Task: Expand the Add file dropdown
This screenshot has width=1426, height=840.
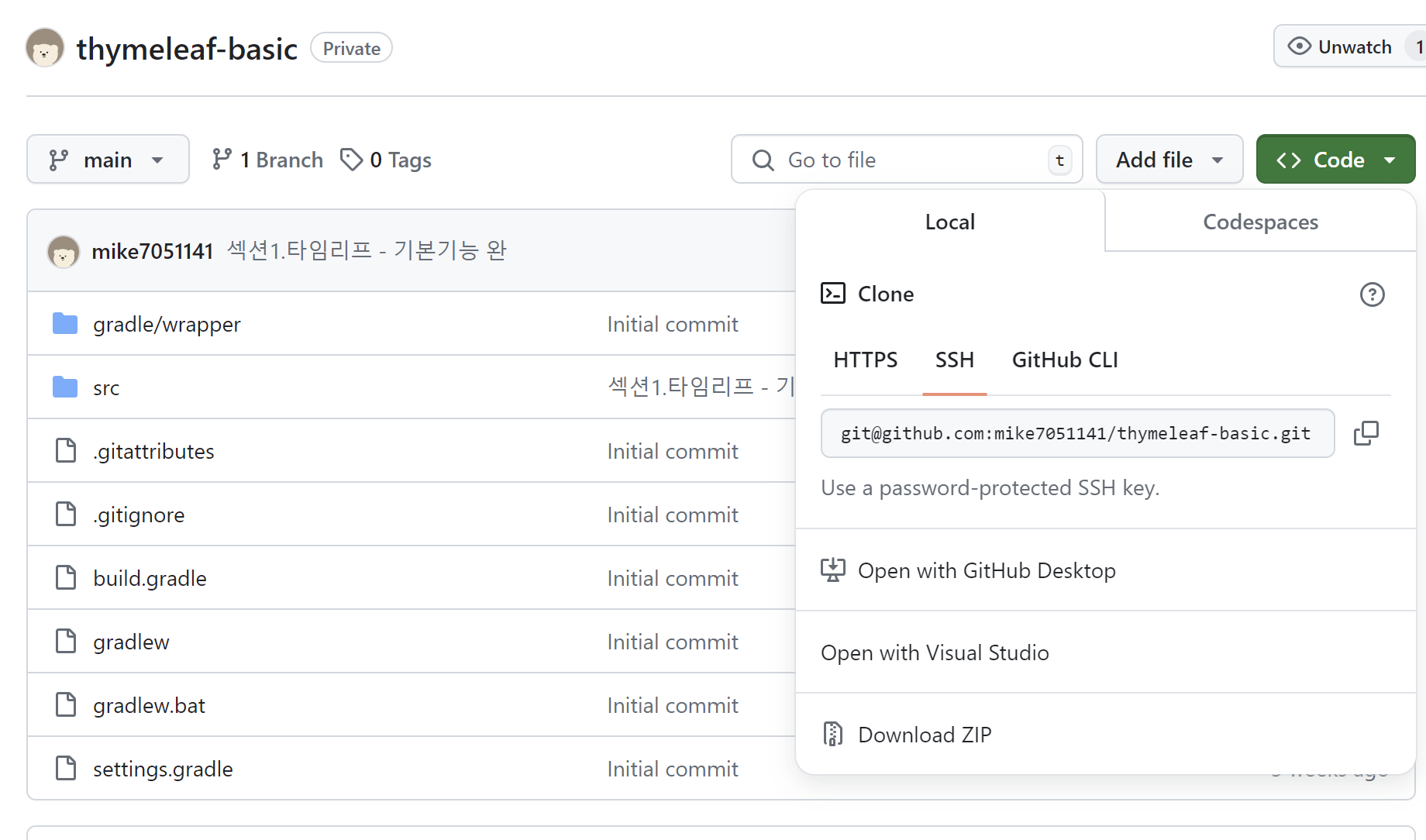Action: click(1169, 159)
